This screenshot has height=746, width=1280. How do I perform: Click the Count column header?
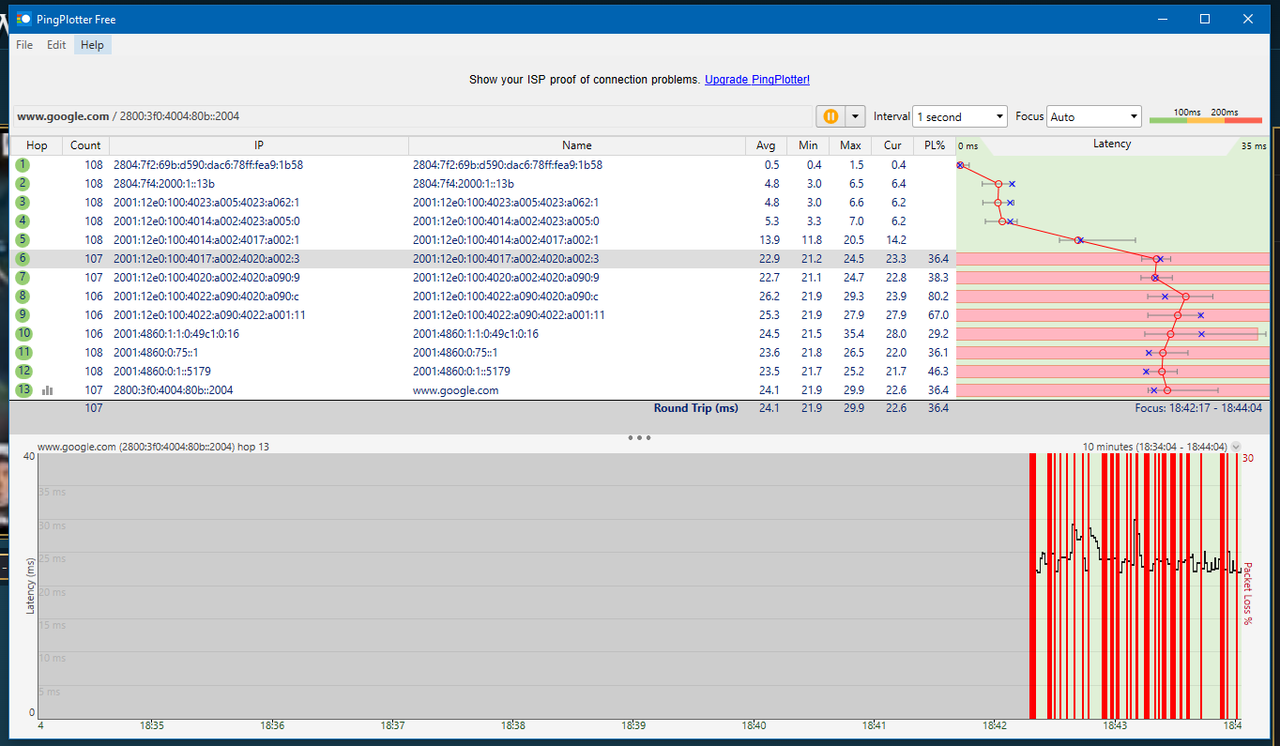click(x=86, y=146)
